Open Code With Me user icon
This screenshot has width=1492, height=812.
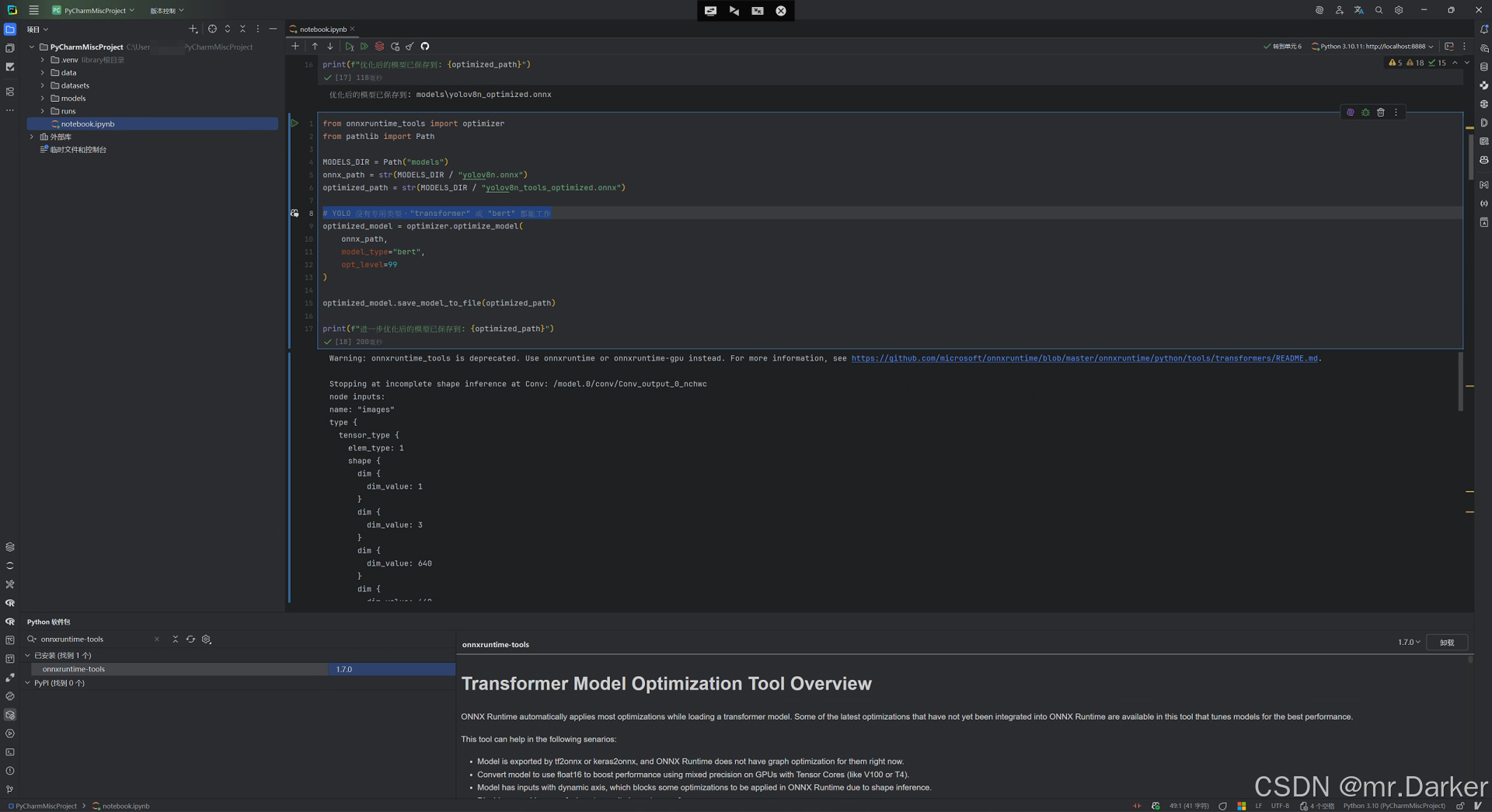pyautogui.click(x=1339, y=10)
